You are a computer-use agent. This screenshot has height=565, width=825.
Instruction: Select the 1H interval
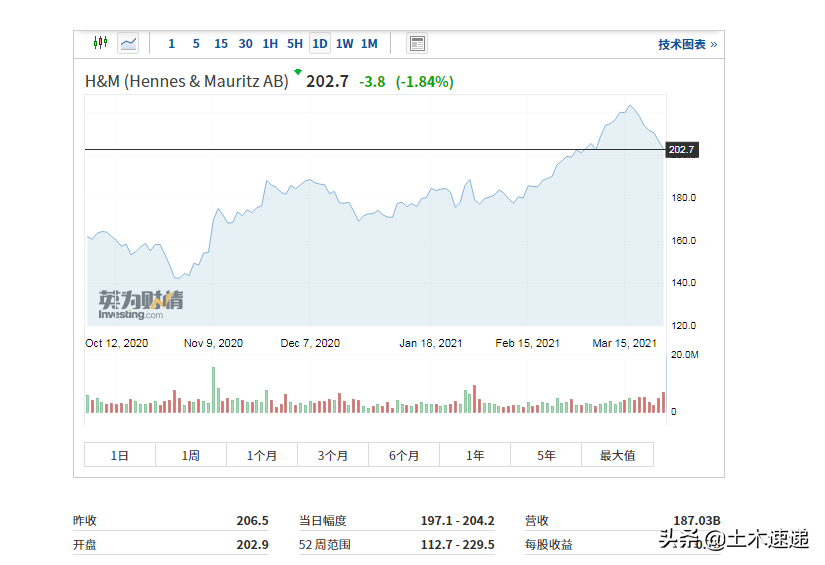coord(270,44)
